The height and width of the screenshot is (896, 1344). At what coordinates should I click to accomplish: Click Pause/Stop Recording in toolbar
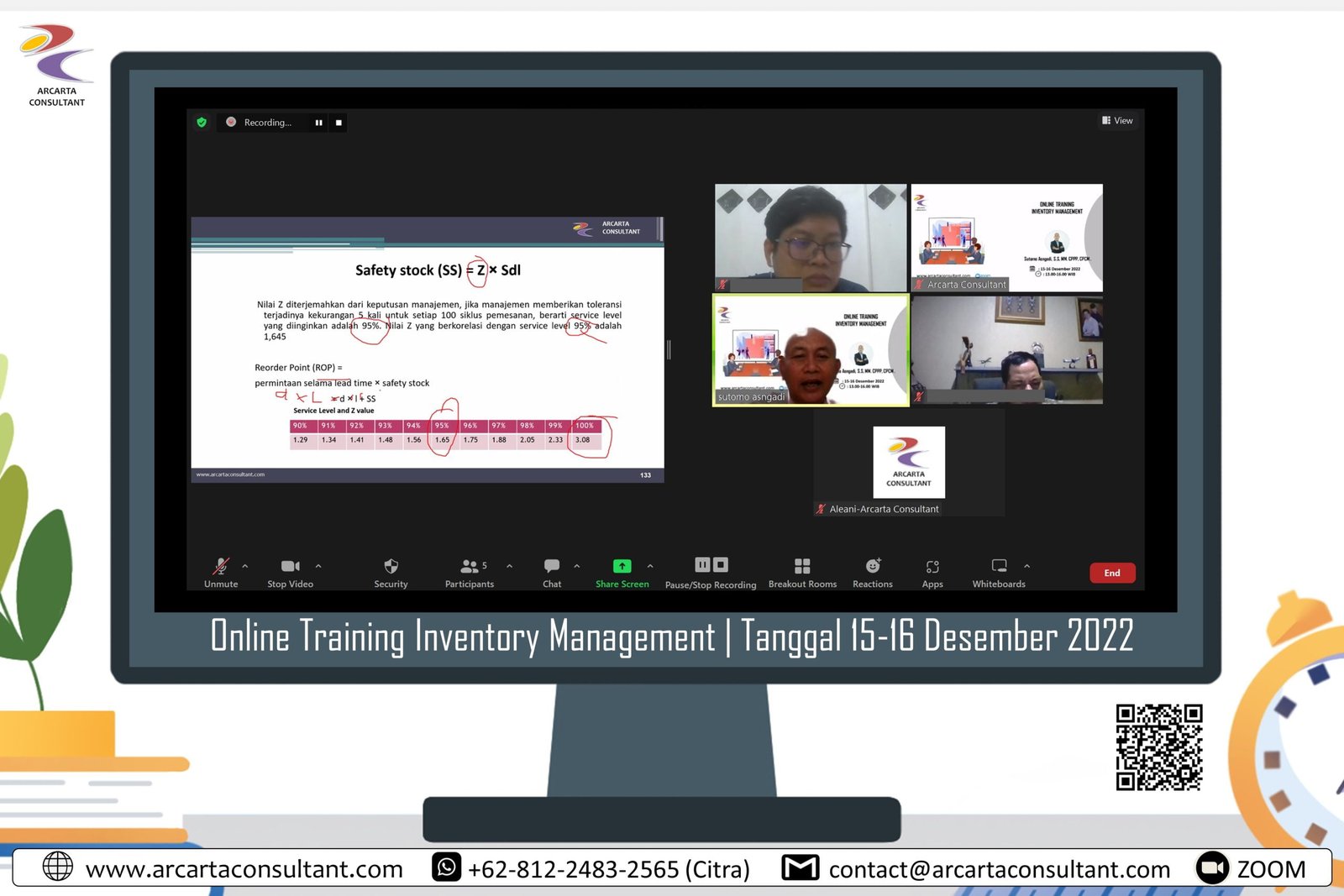(x=711, y=567)
